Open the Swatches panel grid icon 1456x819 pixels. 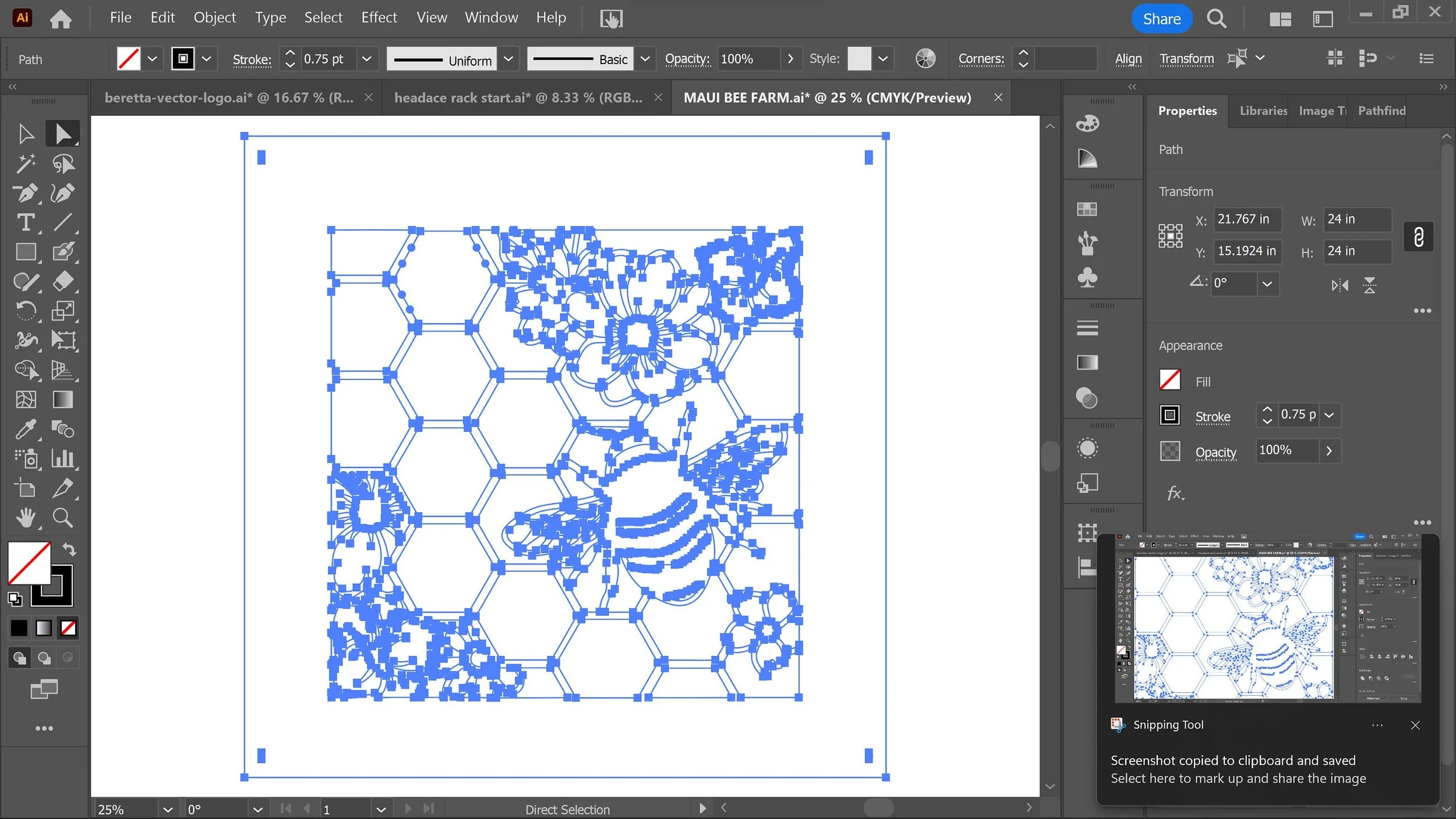click(1087, 209)
